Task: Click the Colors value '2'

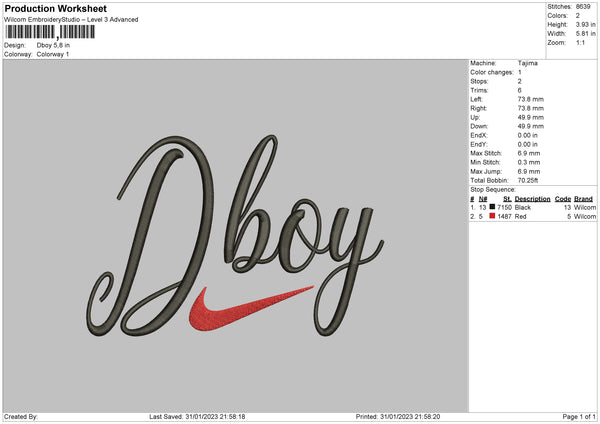Action: tap(578, 16)
